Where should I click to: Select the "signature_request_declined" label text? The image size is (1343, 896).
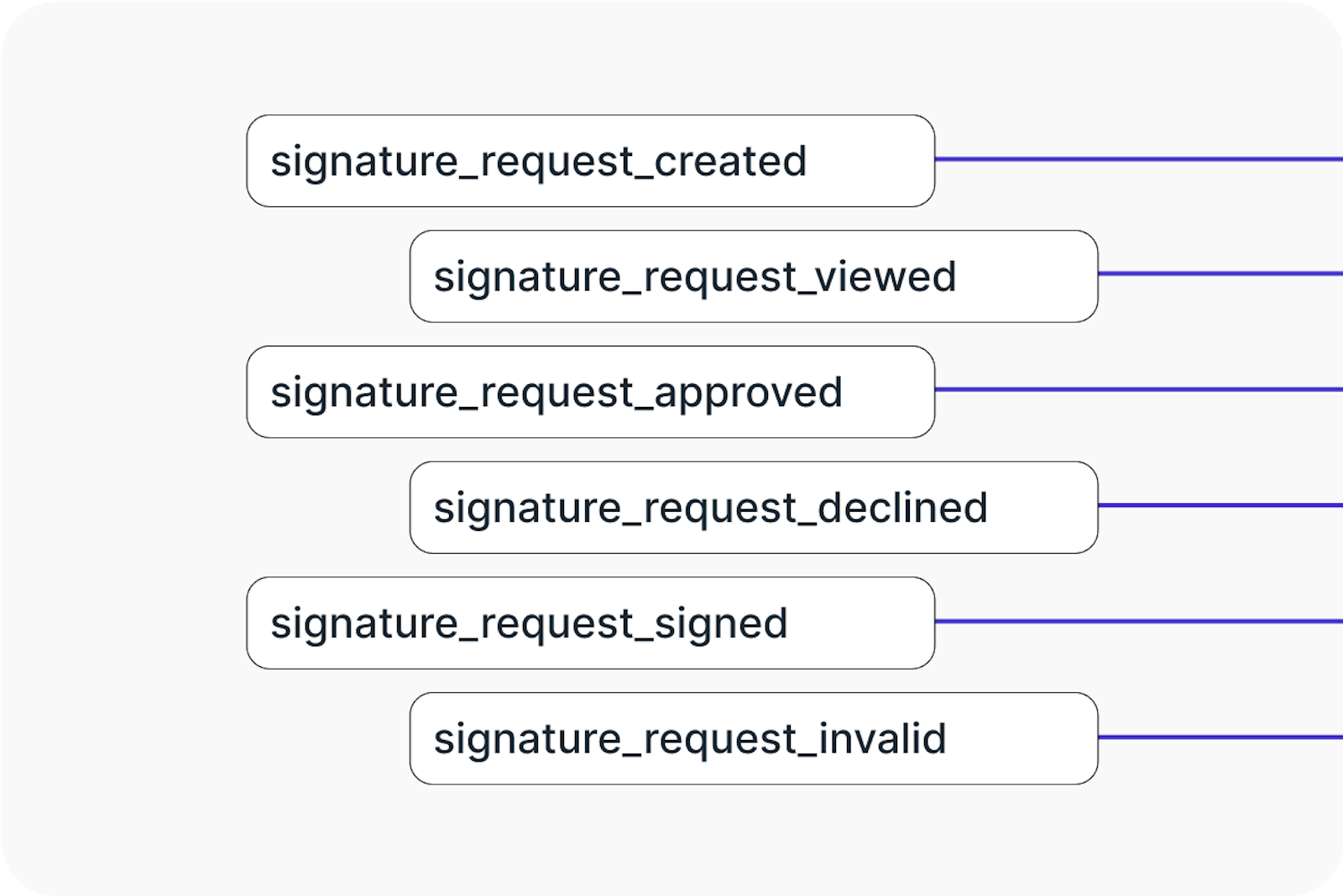pyautogui.click(x=710, y=508)
